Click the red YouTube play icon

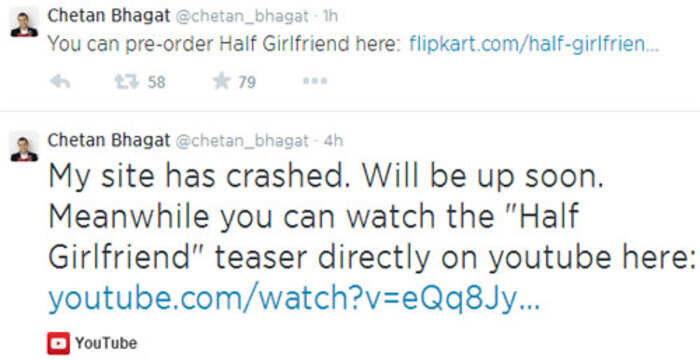(x=58, y=343)
